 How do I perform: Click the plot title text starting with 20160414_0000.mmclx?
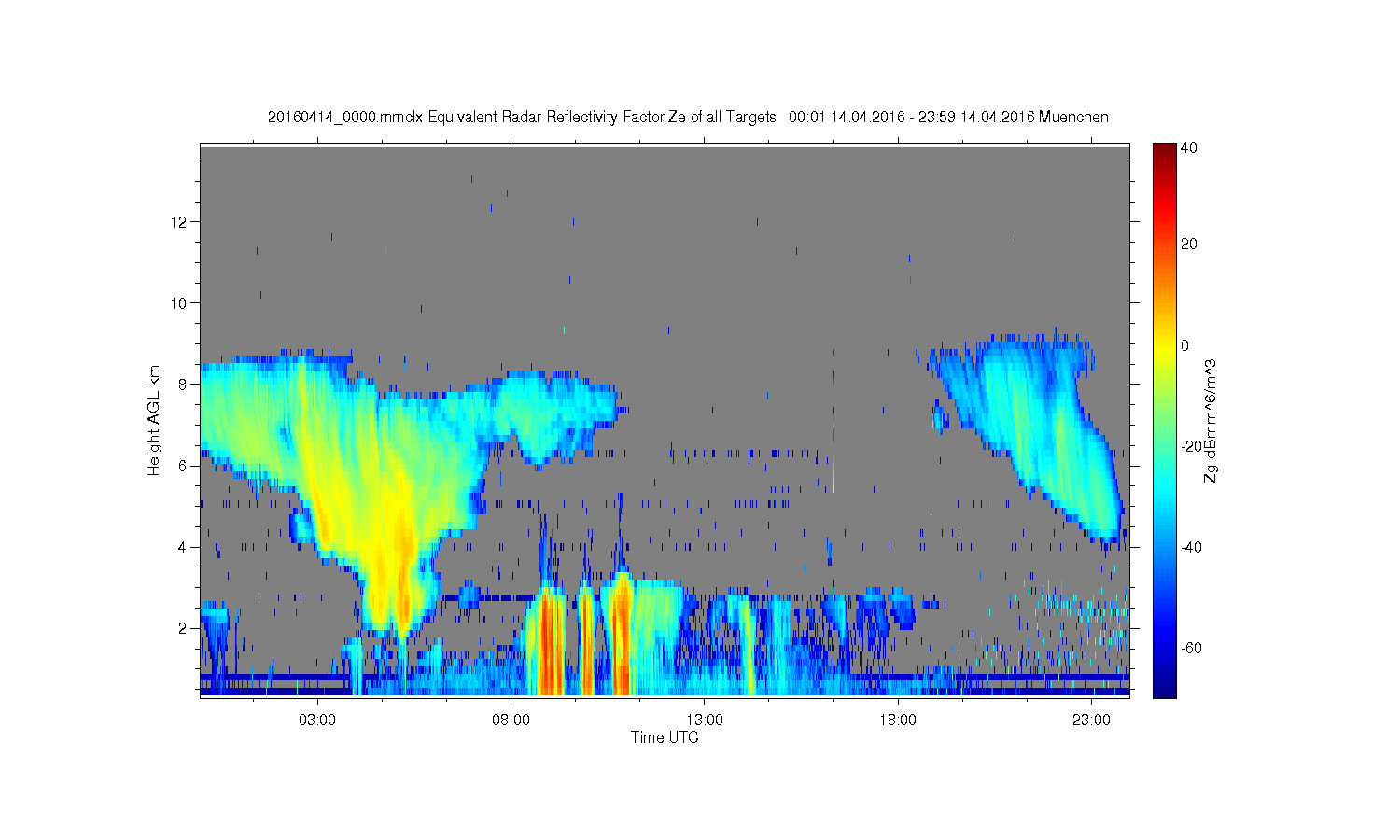(x=688, y=118)
